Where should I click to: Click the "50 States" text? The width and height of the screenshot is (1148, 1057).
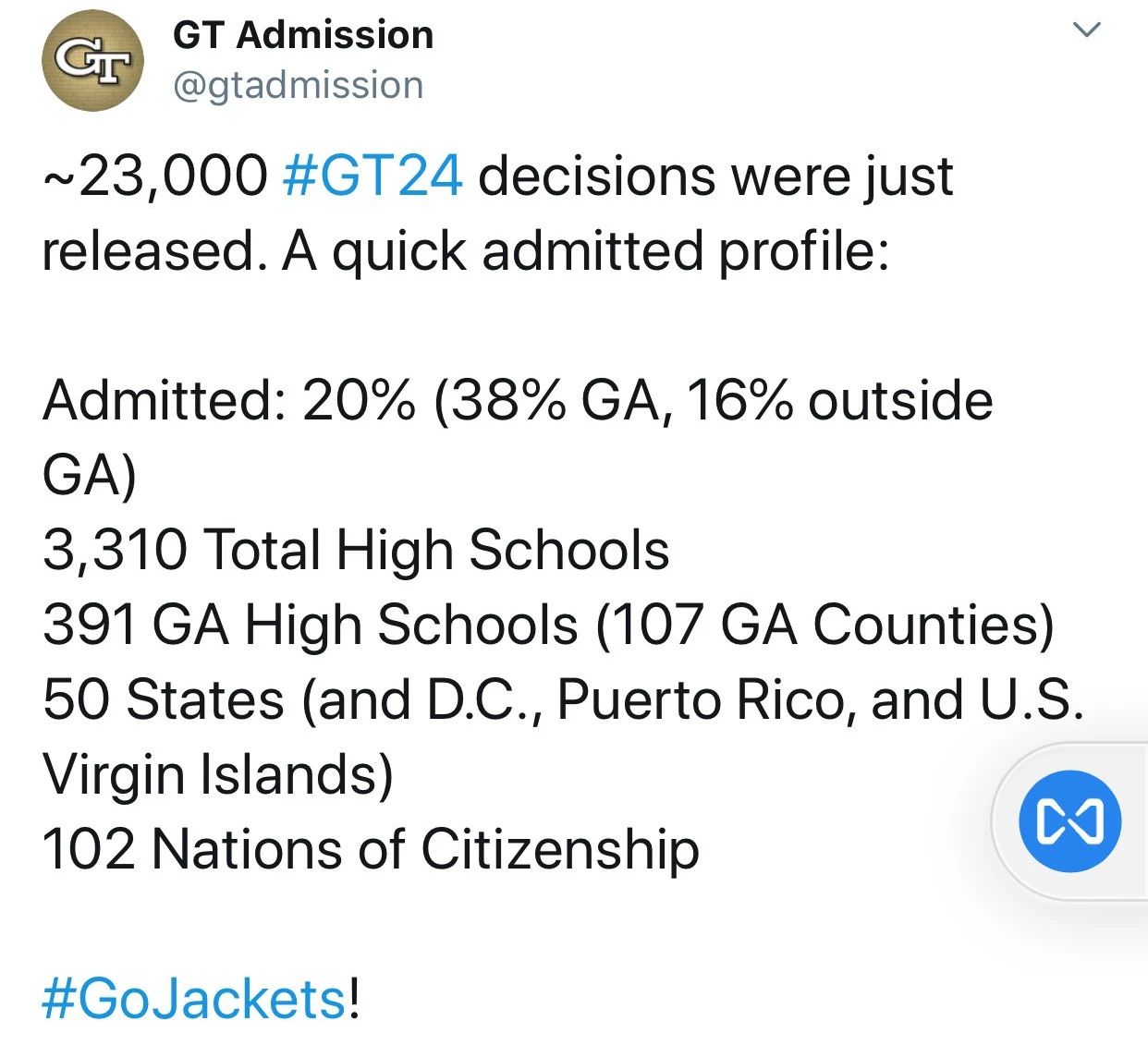click(164, 699)
